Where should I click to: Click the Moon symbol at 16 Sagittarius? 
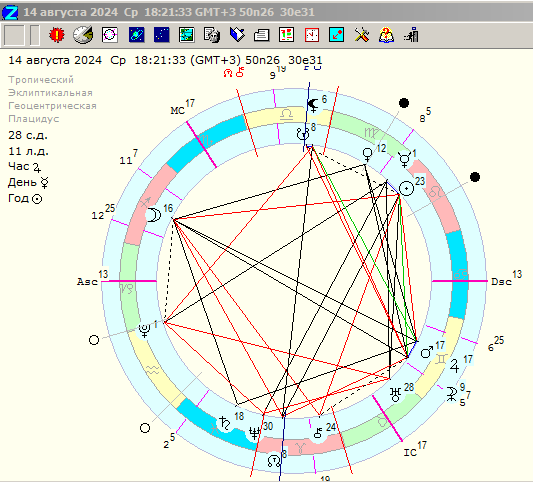pos(153,215)
